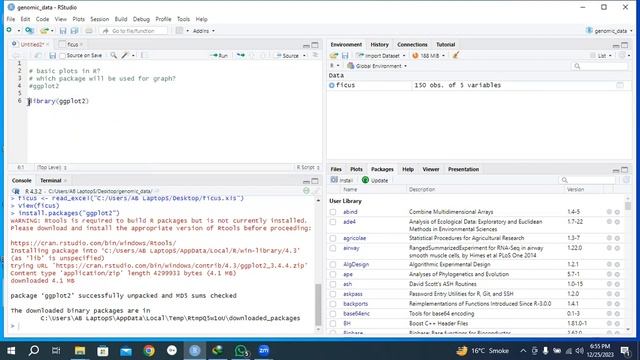Open Addins dropdown menu
This screenshot has width=640, height=360.
[x=203, y=31]
